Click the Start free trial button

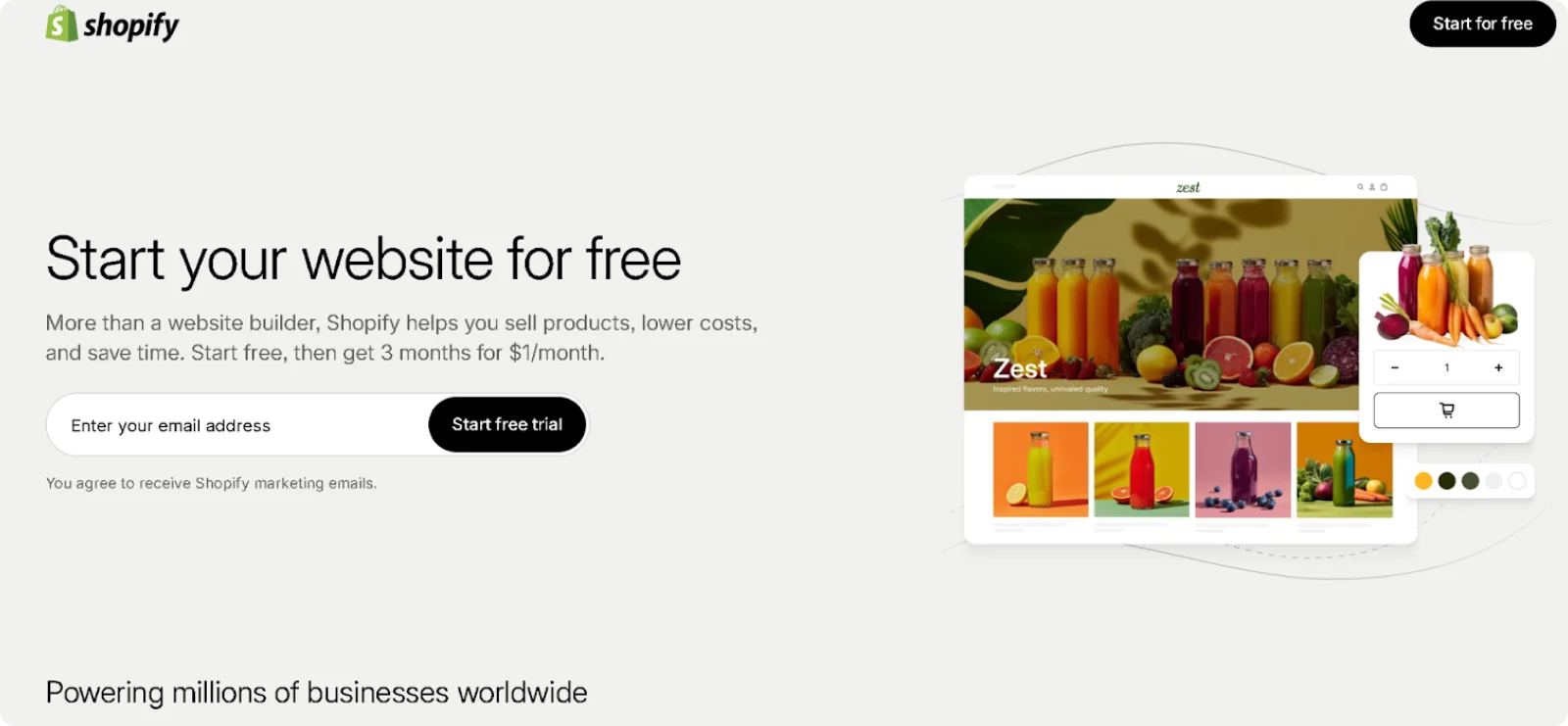coord(507,424)
